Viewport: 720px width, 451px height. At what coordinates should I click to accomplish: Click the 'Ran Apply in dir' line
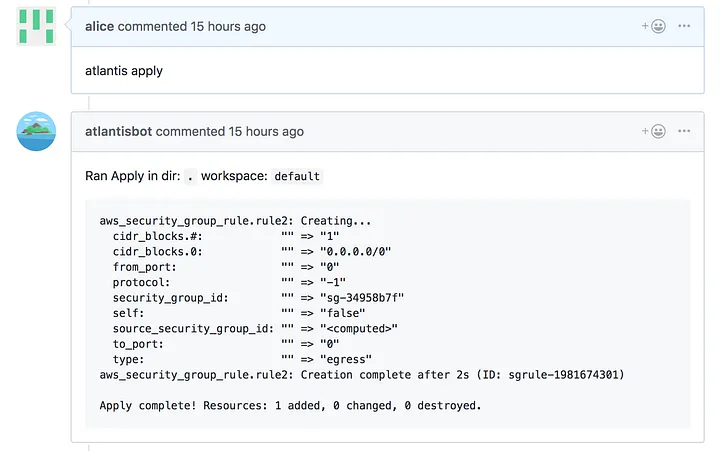204,176
